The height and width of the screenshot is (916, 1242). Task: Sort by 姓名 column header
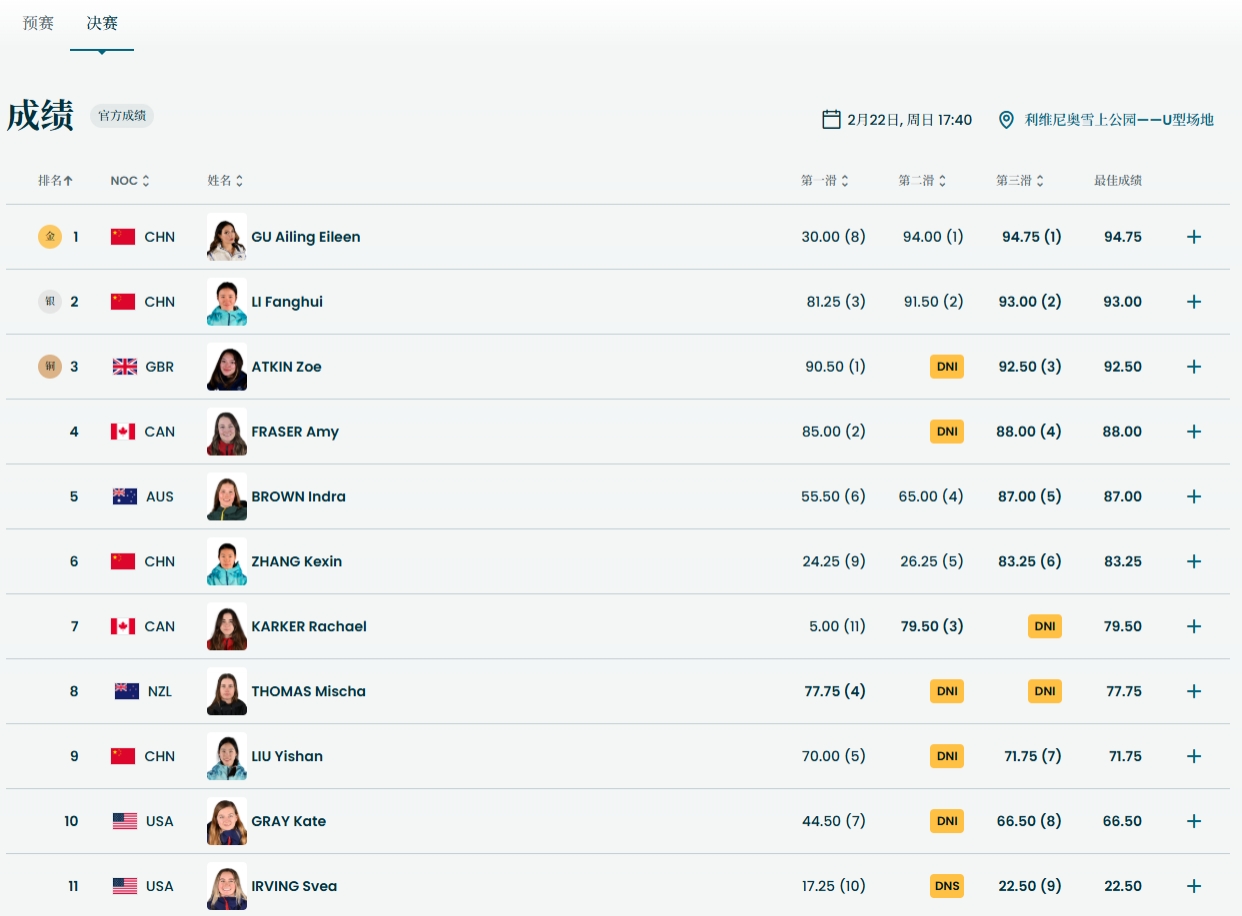click(225, 181)
